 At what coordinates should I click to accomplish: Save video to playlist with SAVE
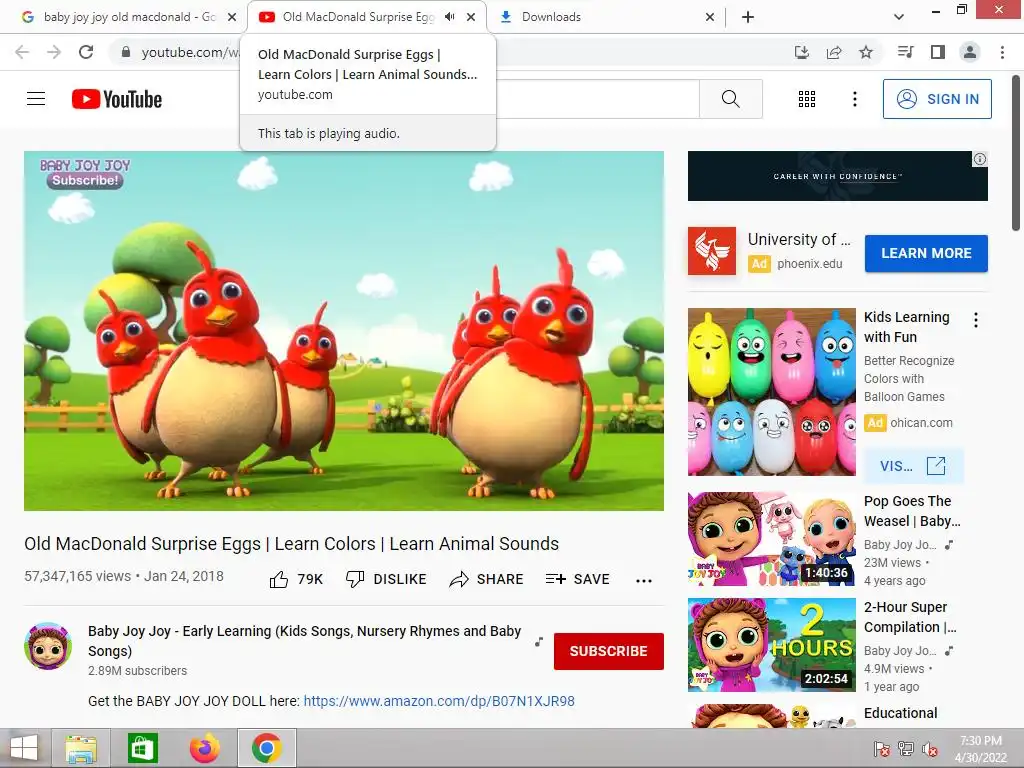577,579
